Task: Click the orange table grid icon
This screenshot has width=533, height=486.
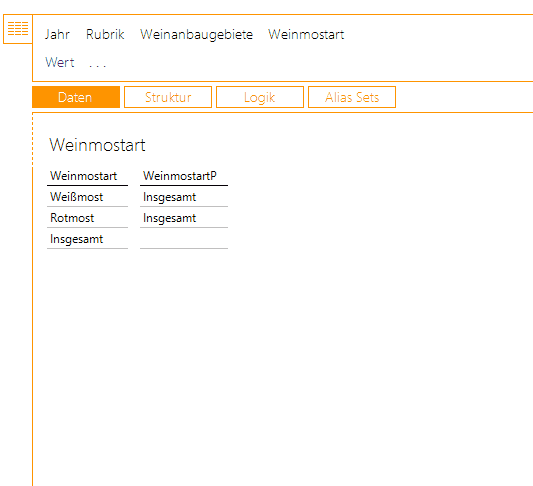Action: (x=18, y=29)
